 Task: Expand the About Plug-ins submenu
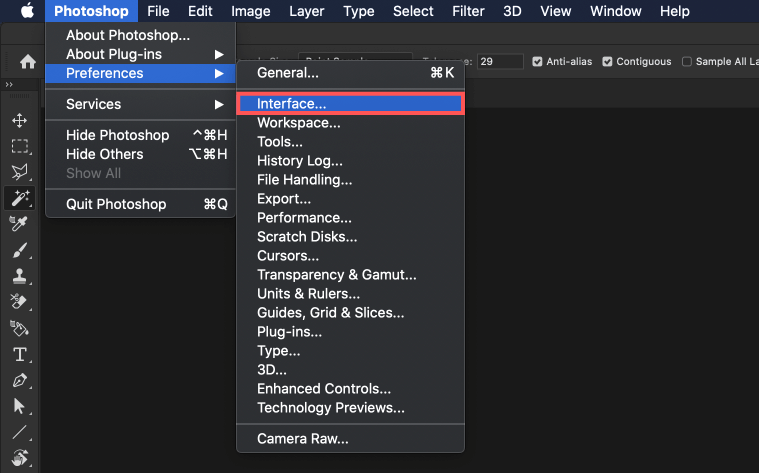click(x=140, y=54)
